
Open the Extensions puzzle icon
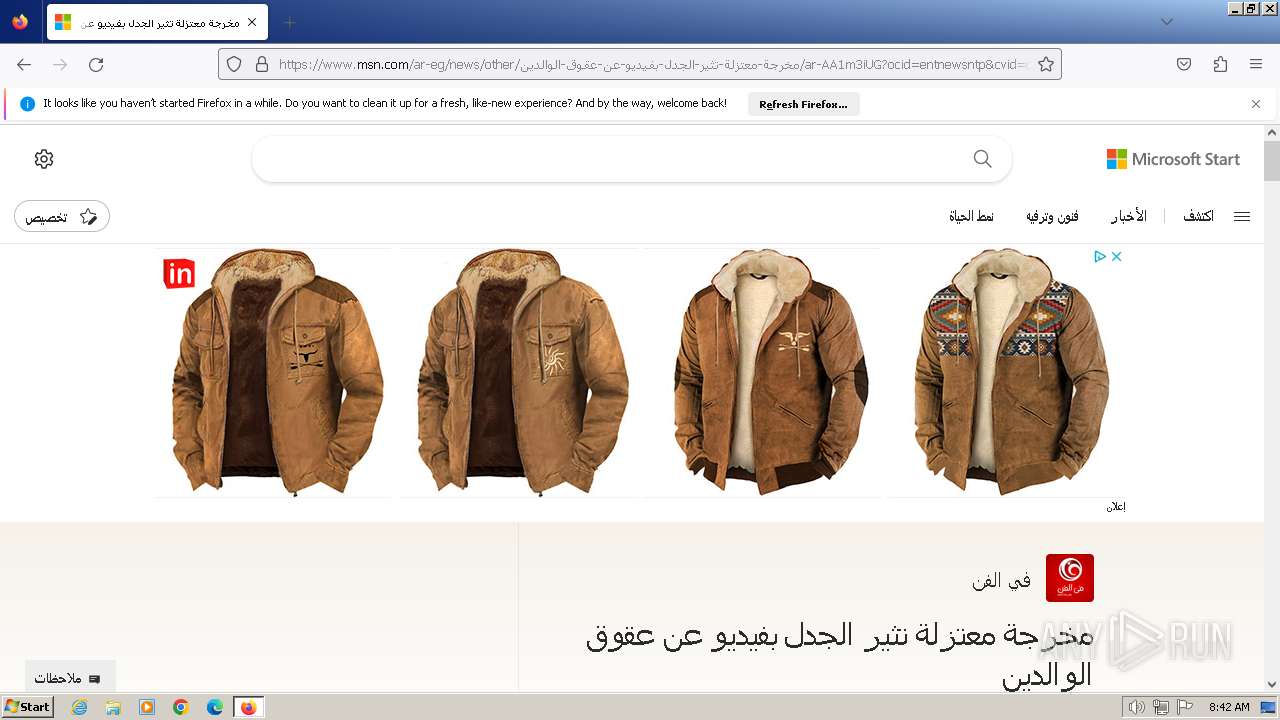tap(1220, 64)
